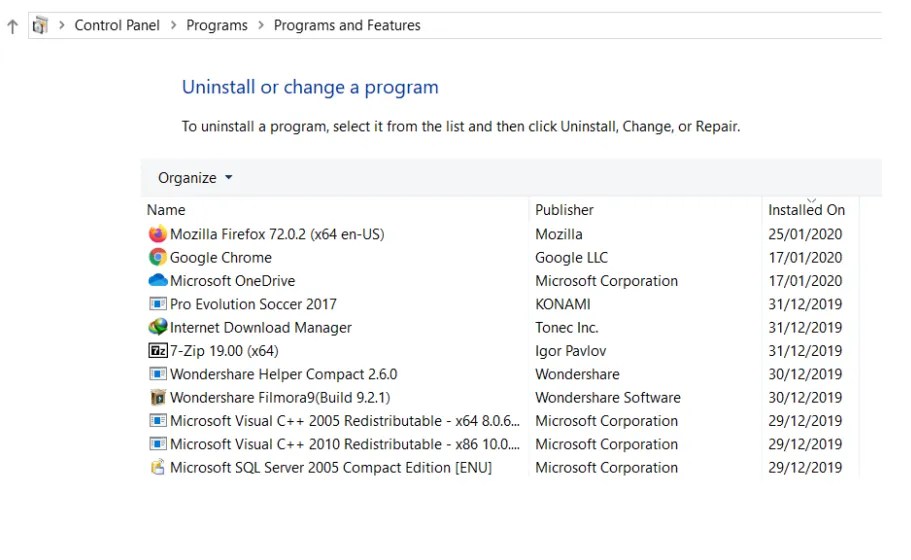Click the Google Chrome icon
The height and width of the screenshot is (560, 911).
[x=157, y=257]
